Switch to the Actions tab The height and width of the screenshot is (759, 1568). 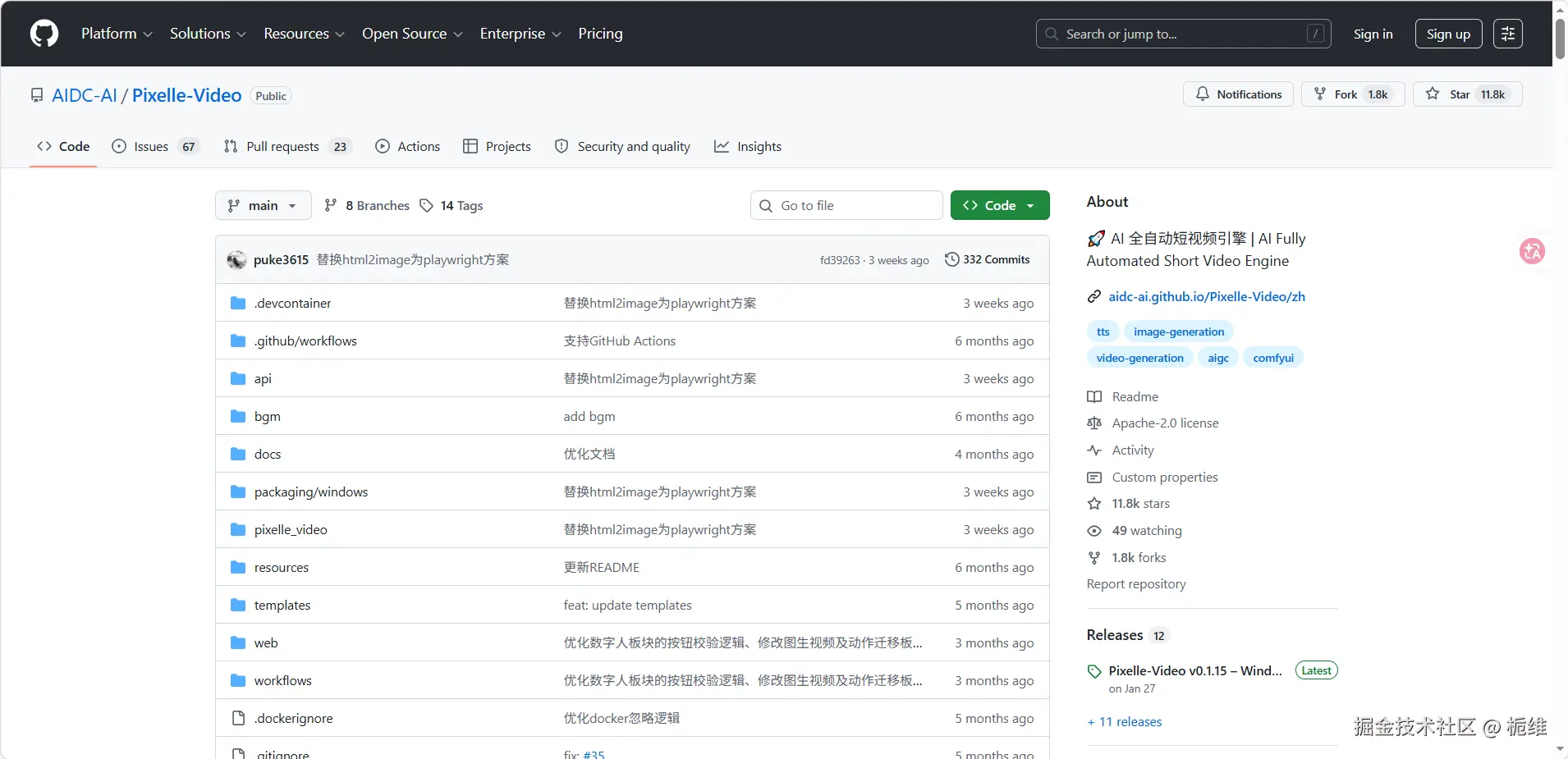pyautogui.click(x=408, y=146)
